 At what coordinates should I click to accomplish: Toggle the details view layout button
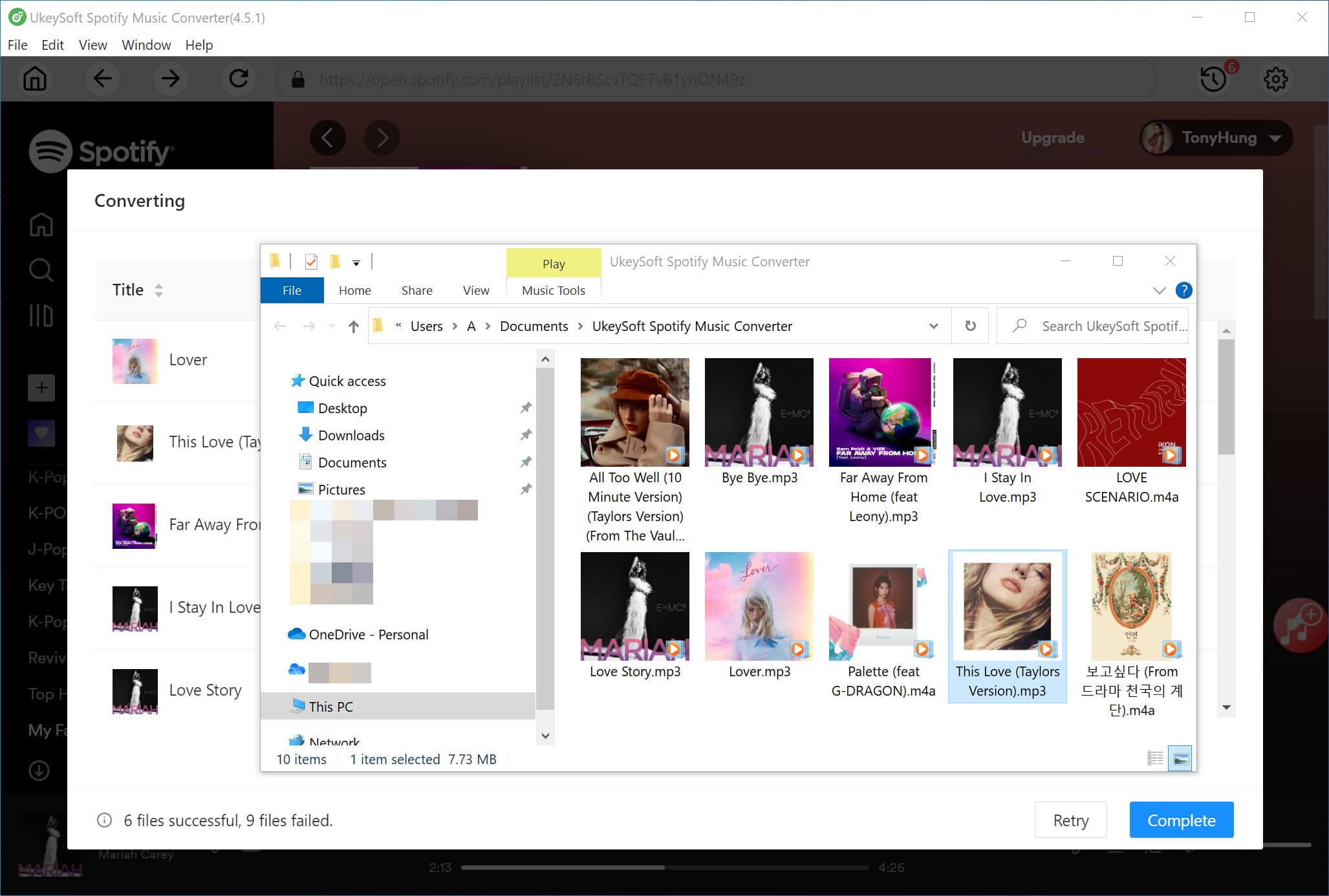1156,758
